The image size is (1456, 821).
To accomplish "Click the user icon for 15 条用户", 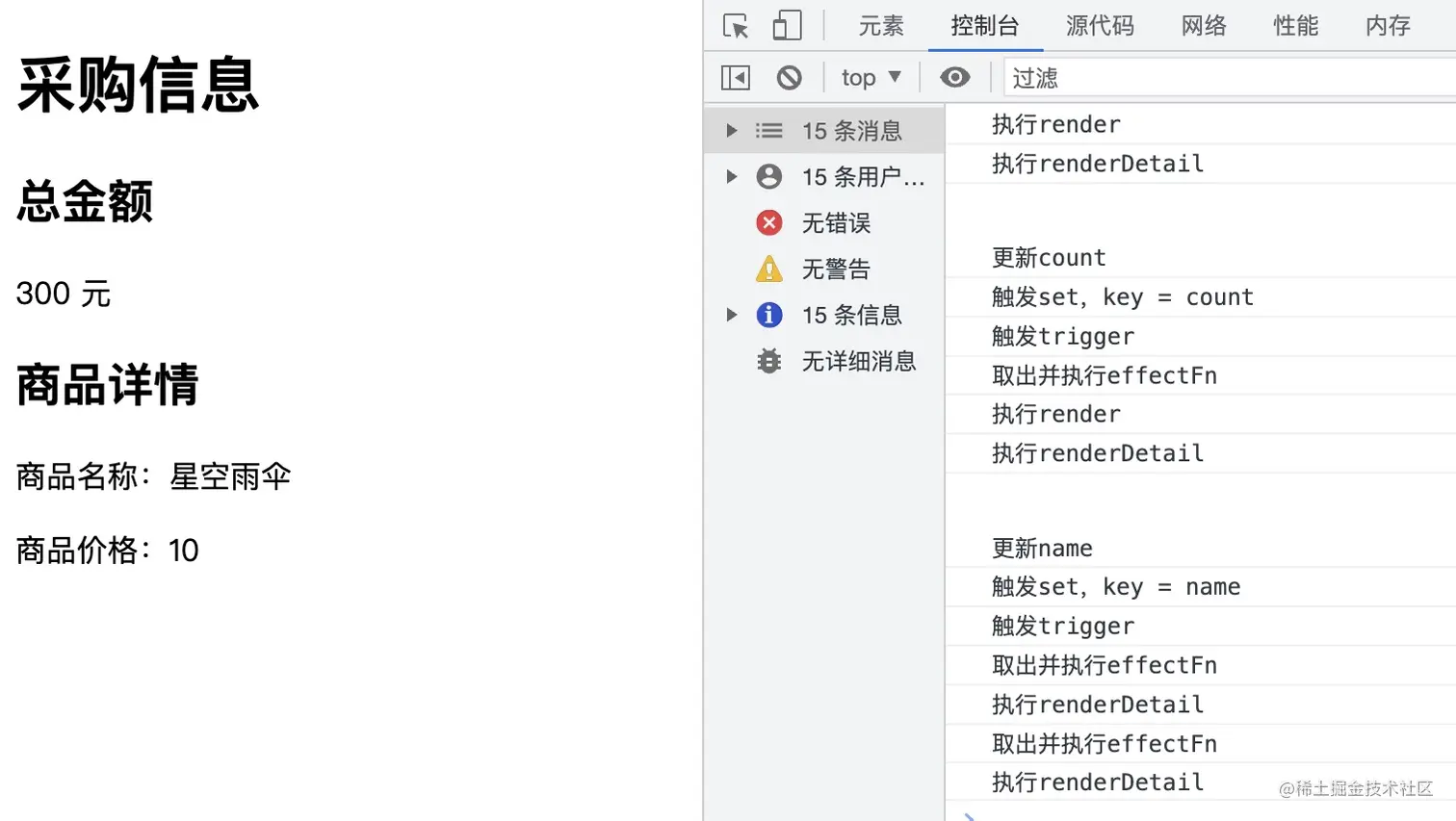I will (769, 176).
